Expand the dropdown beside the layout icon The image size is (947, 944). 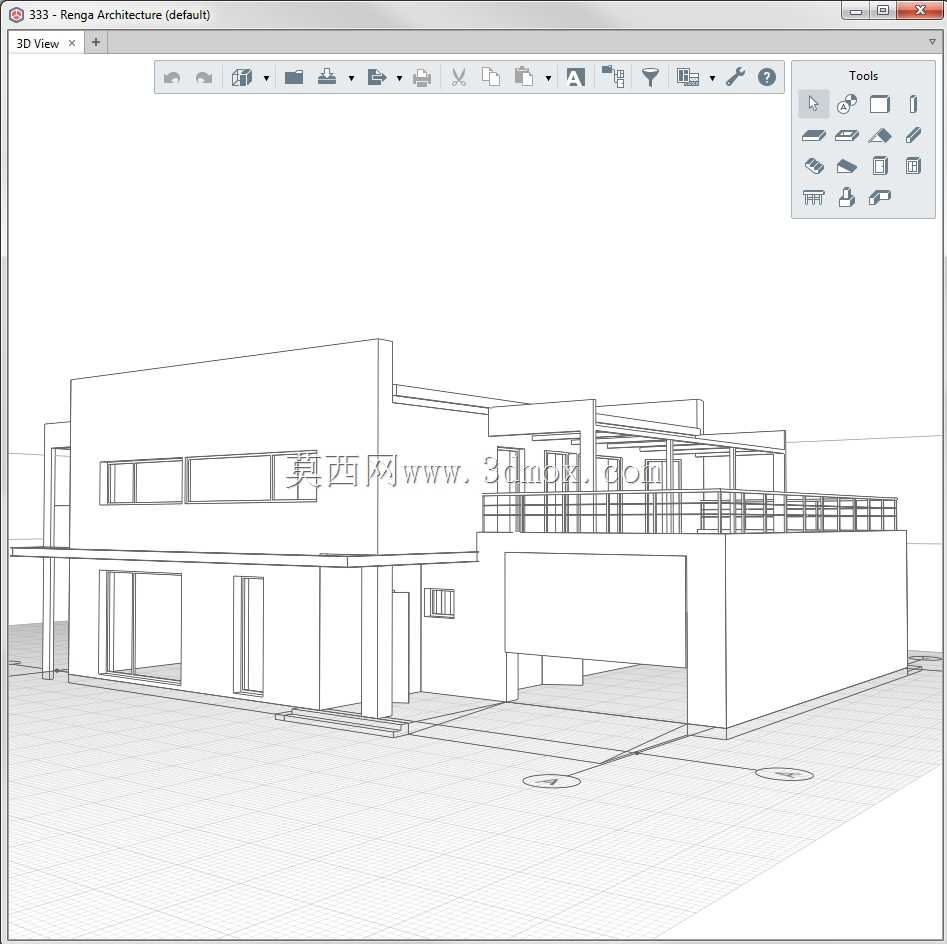(x=713, y=78)
